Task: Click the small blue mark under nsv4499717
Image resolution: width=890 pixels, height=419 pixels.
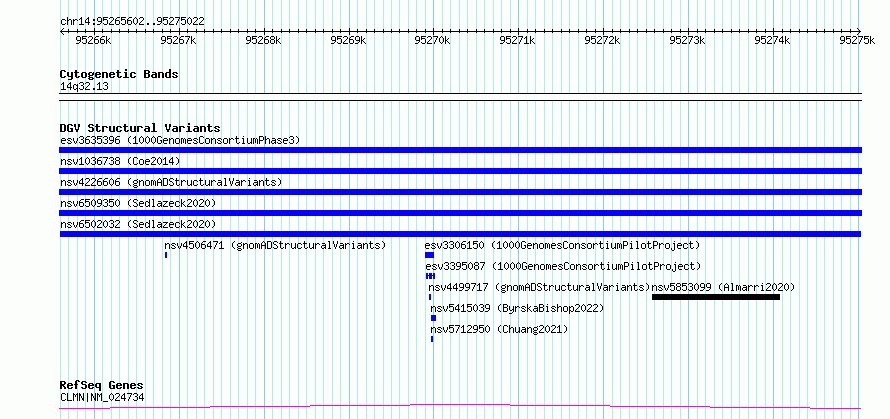Action: coord(430,297)
